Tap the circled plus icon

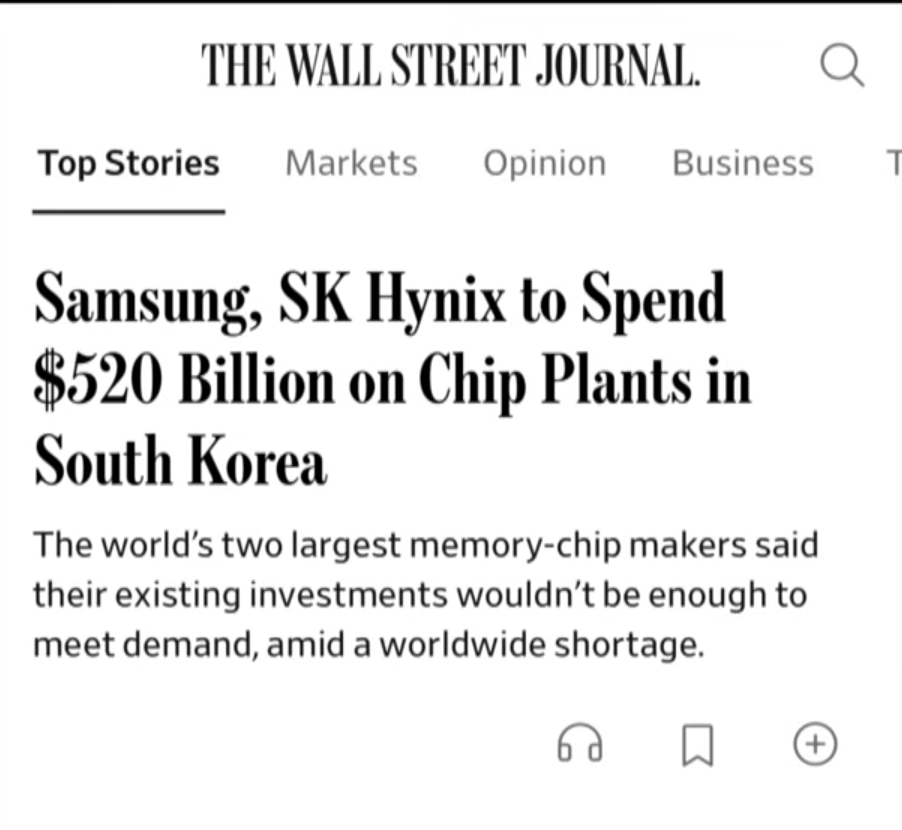(815, 744)
